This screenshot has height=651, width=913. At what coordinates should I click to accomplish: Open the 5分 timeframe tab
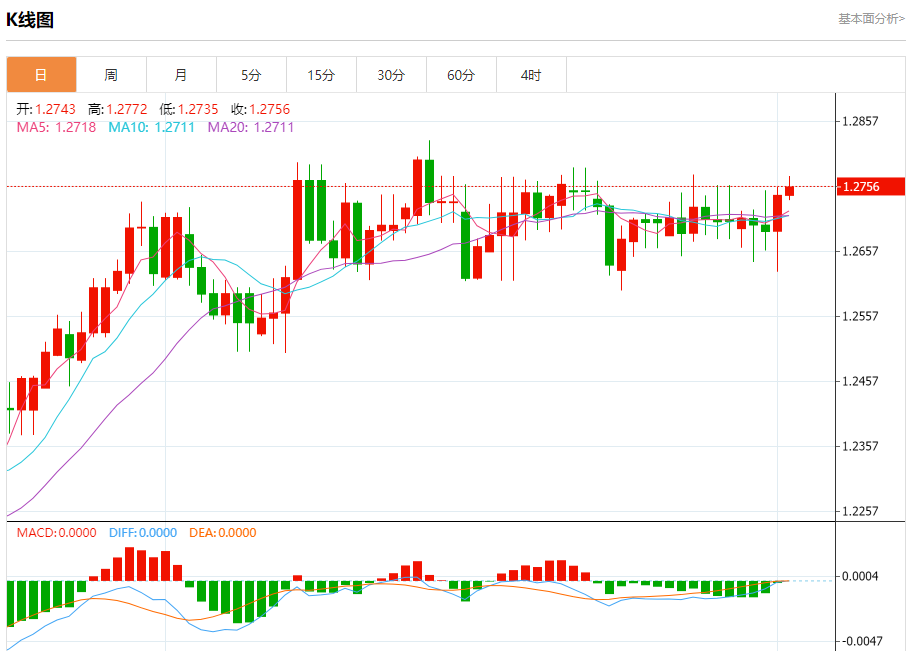coord(251,75)
